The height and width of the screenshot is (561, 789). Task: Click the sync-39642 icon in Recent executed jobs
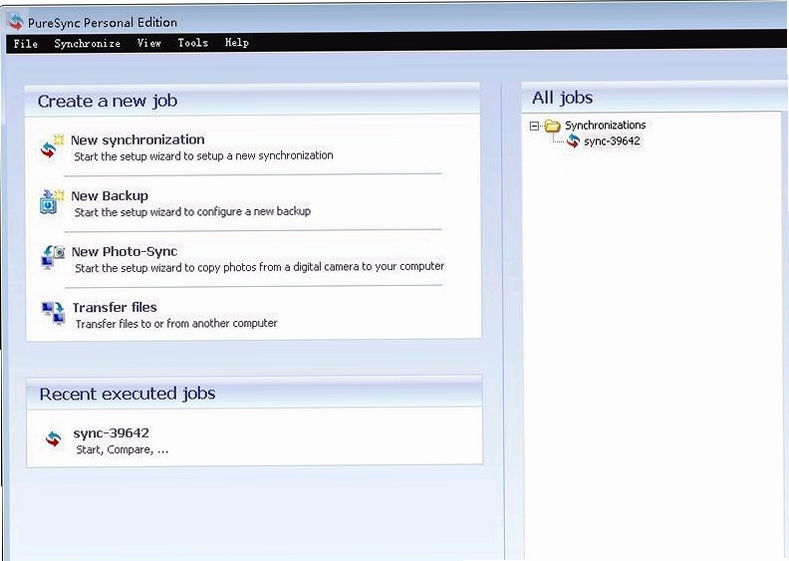coord(53,439)
